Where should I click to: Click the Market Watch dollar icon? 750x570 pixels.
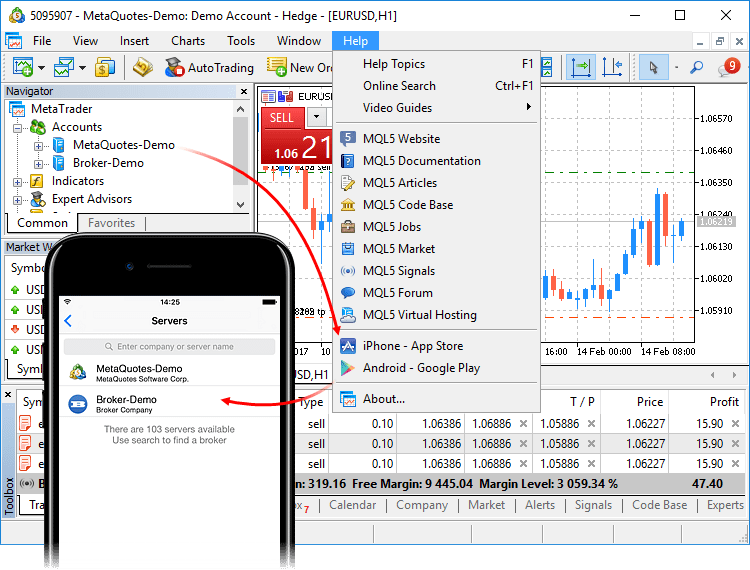tap(105, 67)
